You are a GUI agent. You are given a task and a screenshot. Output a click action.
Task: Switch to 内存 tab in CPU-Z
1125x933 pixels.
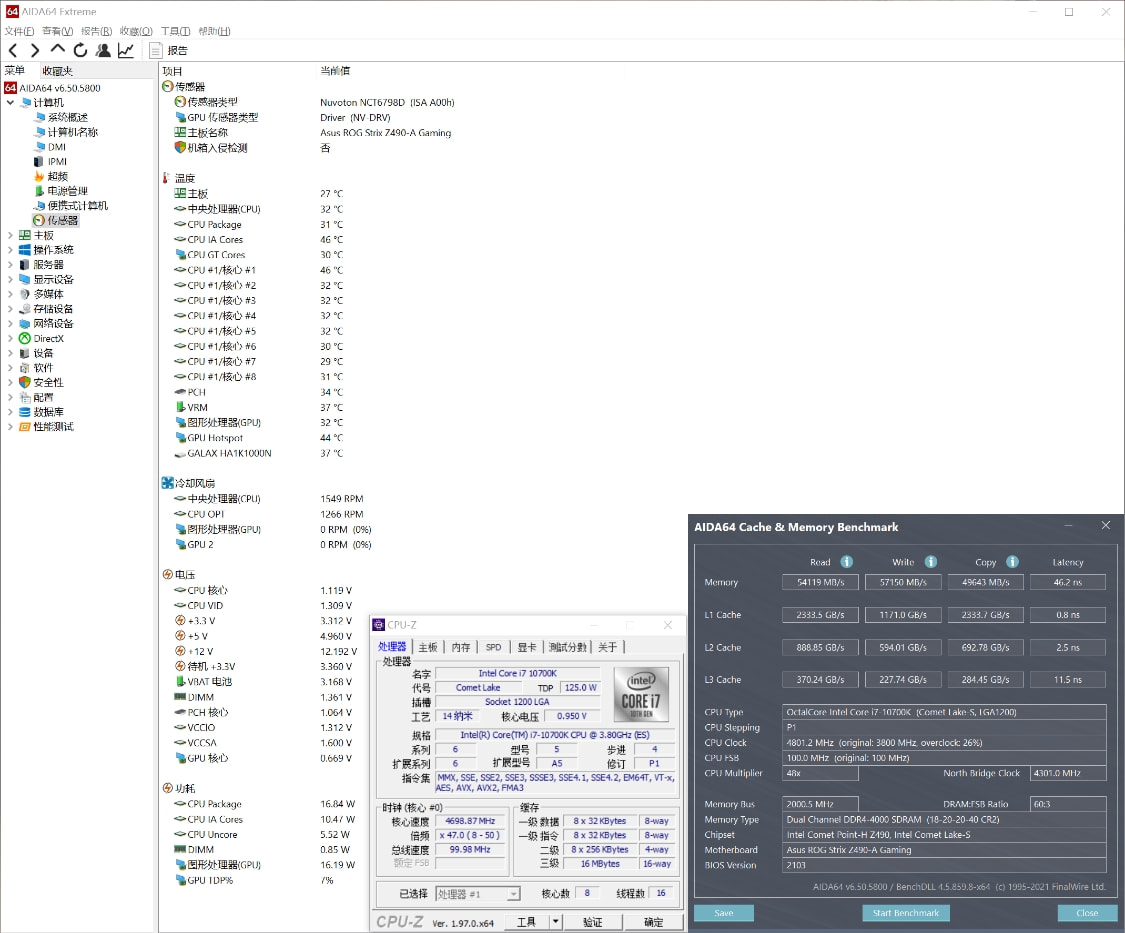point(461,647)
